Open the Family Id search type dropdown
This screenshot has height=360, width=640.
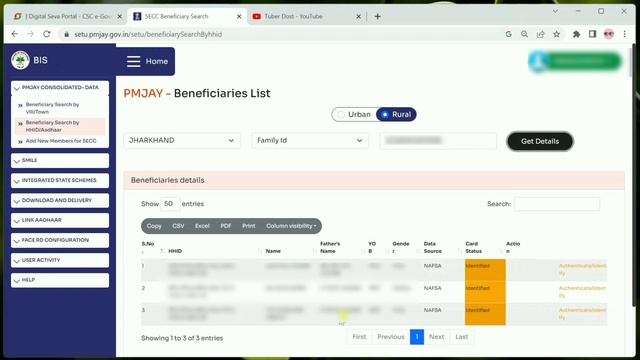[310, 140]
